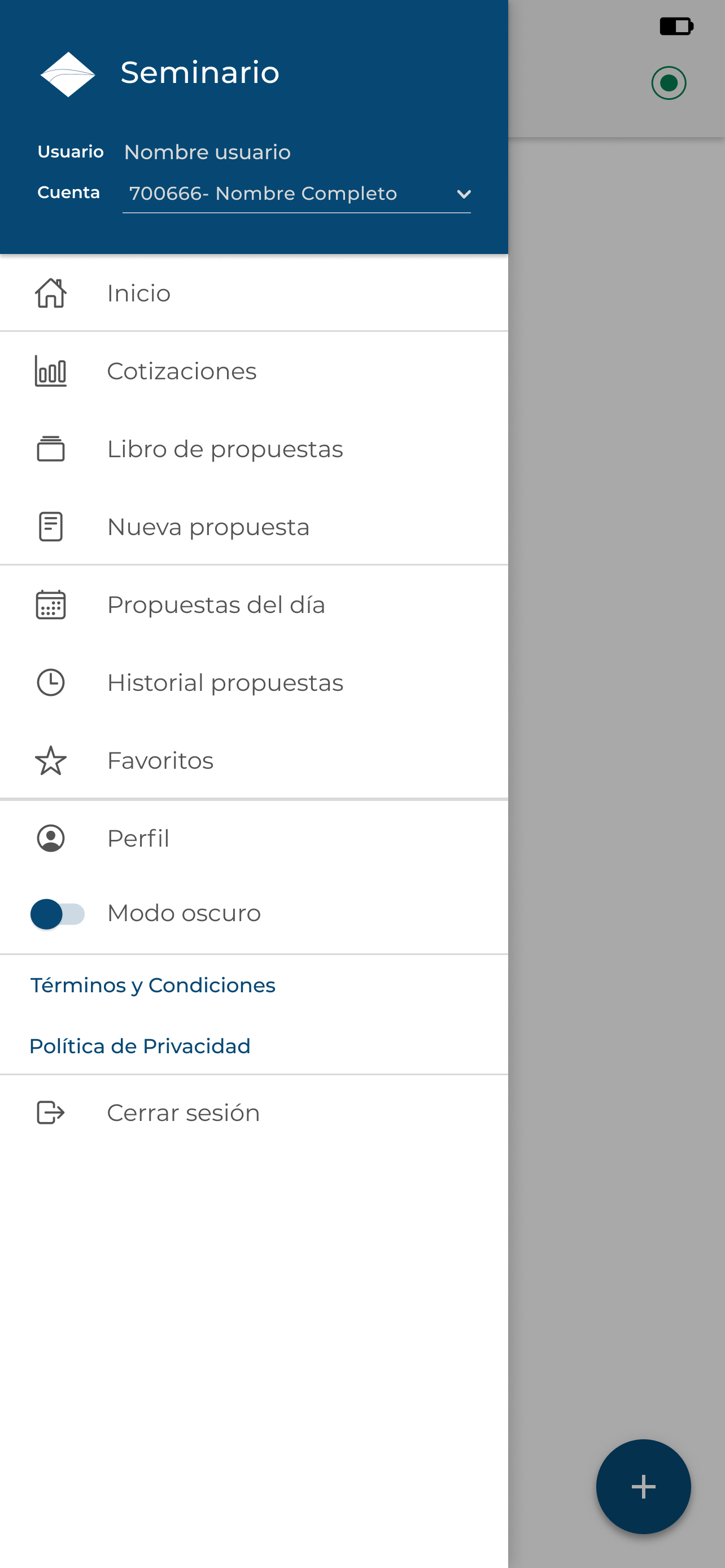Expand the Cuenta dropdown chevron
This screenshot has height=1568, width=725.
click(x=463, y=194)
